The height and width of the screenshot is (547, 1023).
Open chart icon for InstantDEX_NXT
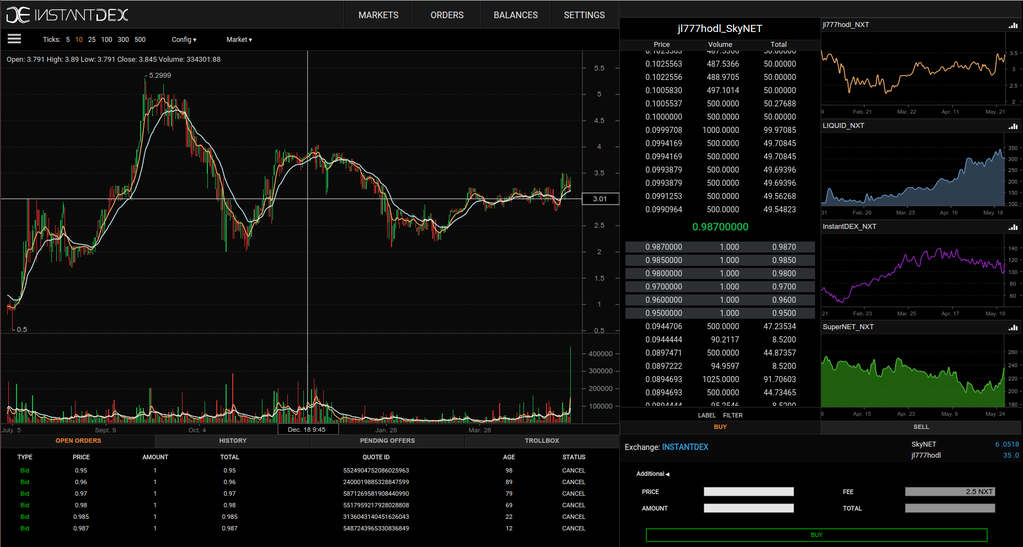(1013, 227)
